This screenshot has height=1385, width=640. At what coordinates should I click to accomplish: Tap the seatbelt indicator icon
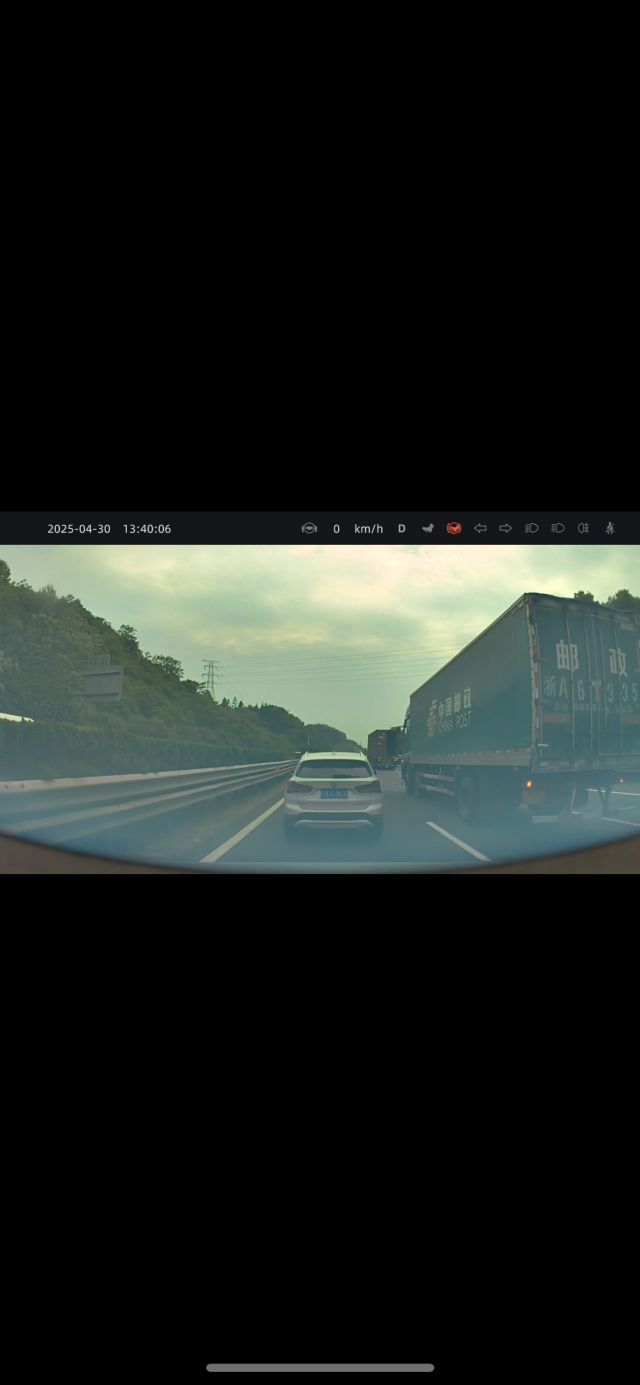tap(609, 528)
